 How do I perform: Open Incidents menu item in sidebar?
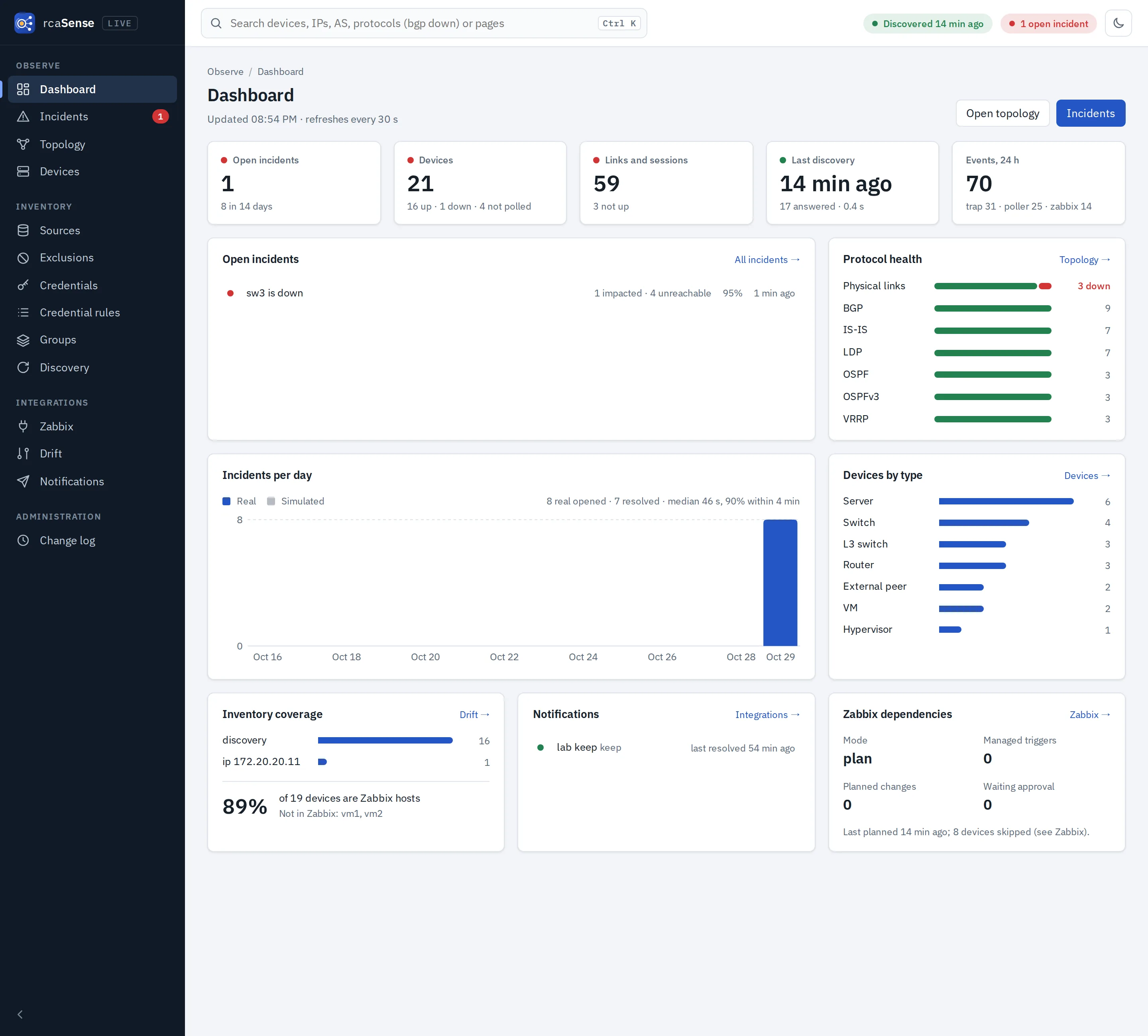[92, 117]
